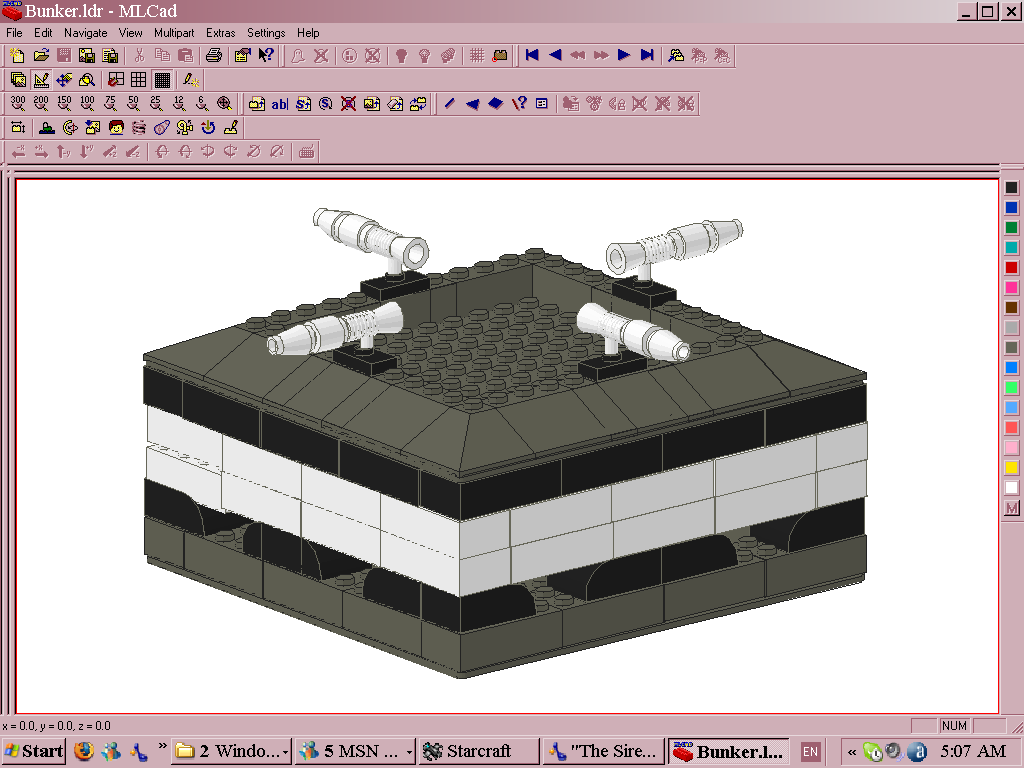Screen dimensions: 1024x768
Task: Set zoom to 300 percent
Action: 18,103
